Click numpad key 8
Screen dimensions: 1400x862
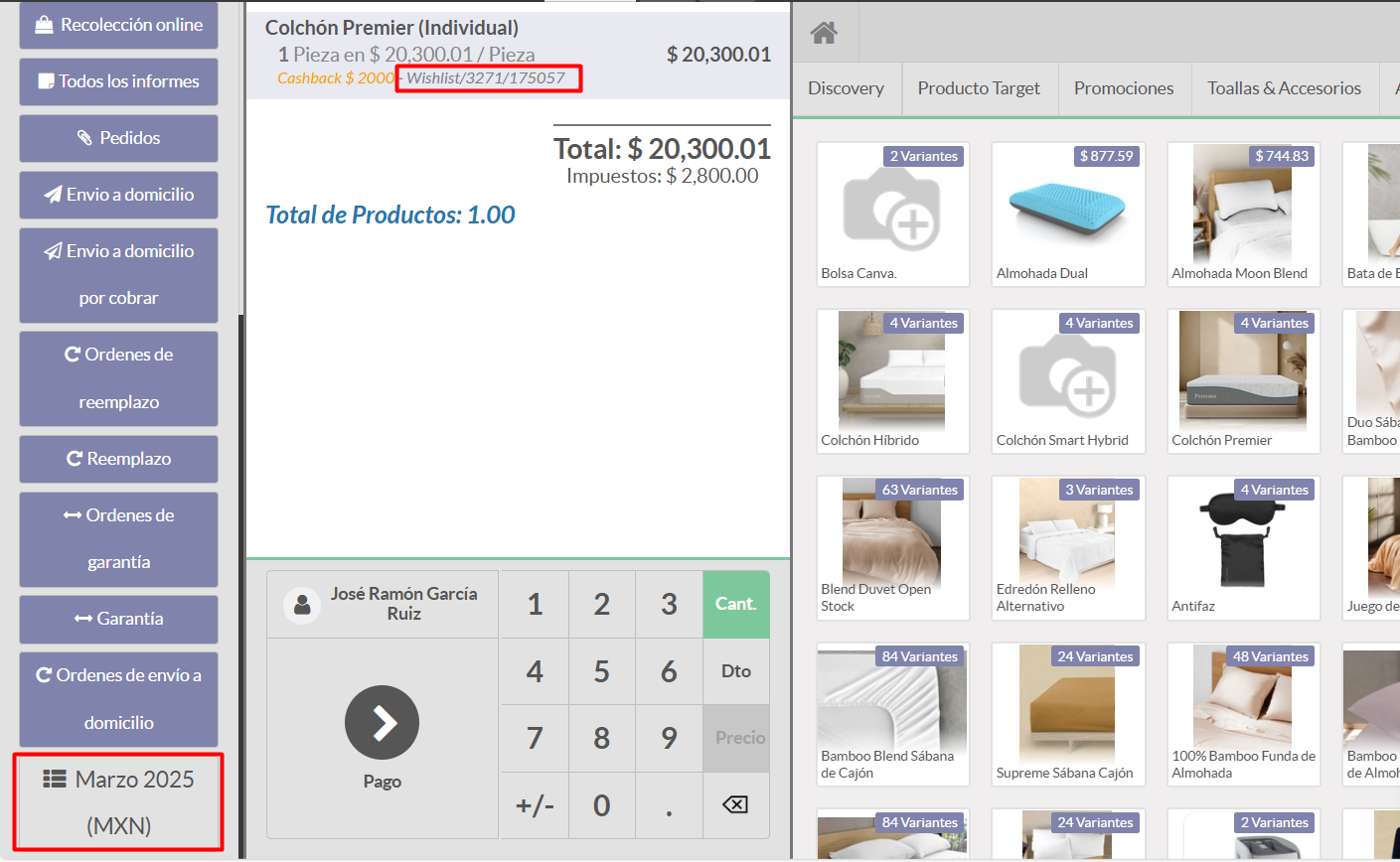(x=601, y=738)
